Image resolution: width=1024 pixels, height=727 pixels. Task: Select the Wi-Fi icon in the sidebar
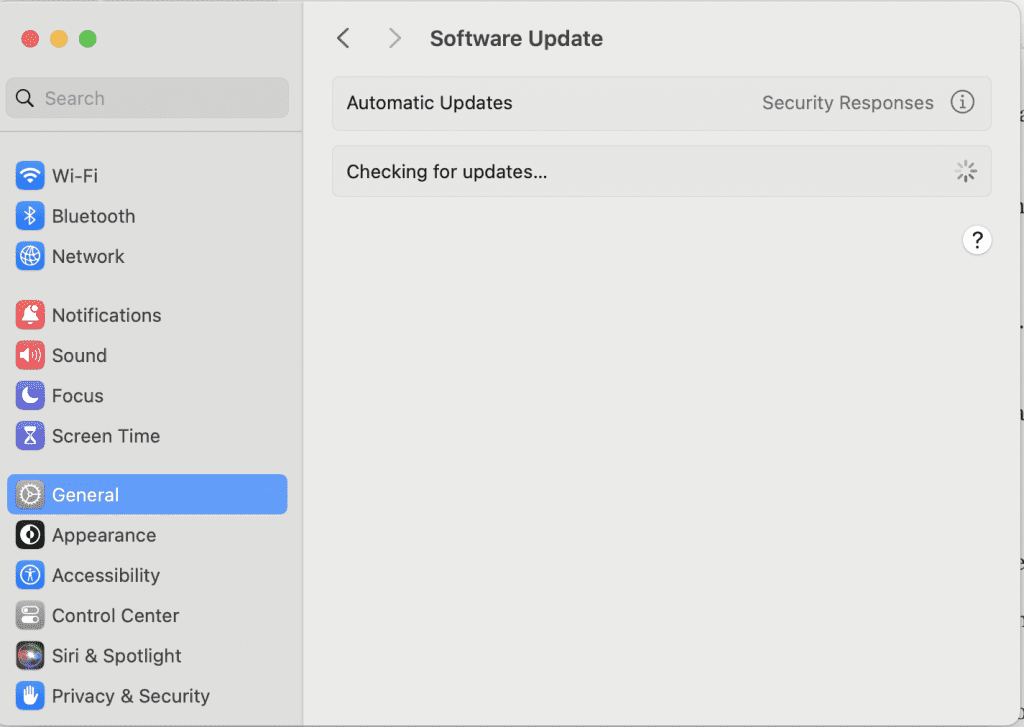point(30,176)
